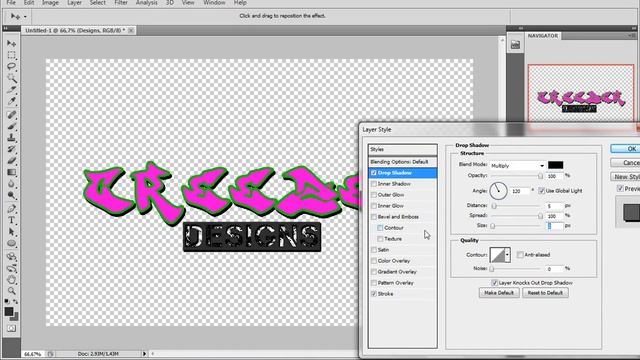This screenshot has height=360, width=640.
Task: Open the status bar info arrow menu
Action: point(144,354)
